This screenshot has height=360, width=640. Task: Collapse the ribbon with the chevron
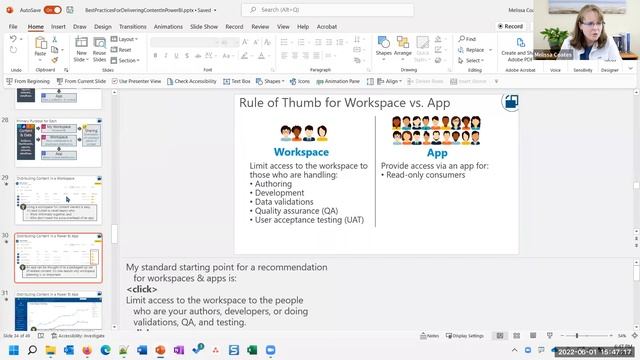(x=631, y=69)
